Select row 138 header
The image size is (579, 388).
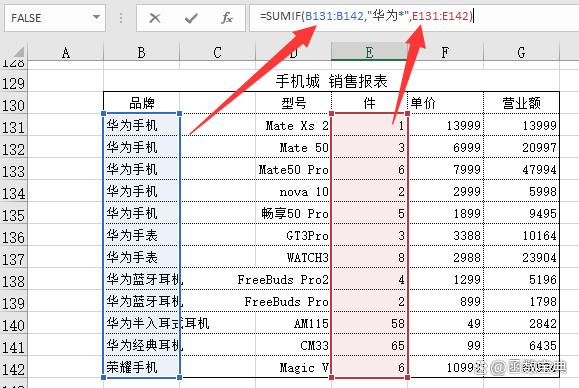14,282
